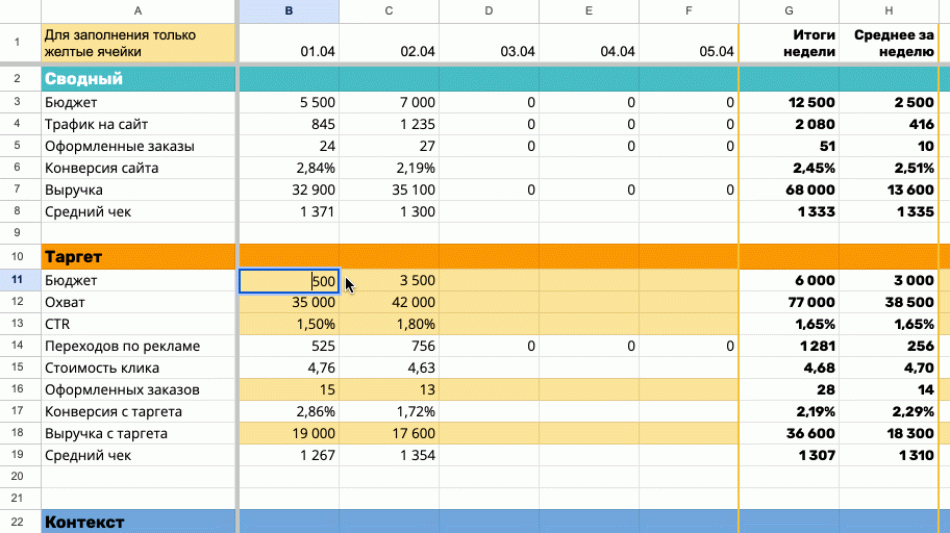Select column G header
950x533 pixels.
coord(788,11)
